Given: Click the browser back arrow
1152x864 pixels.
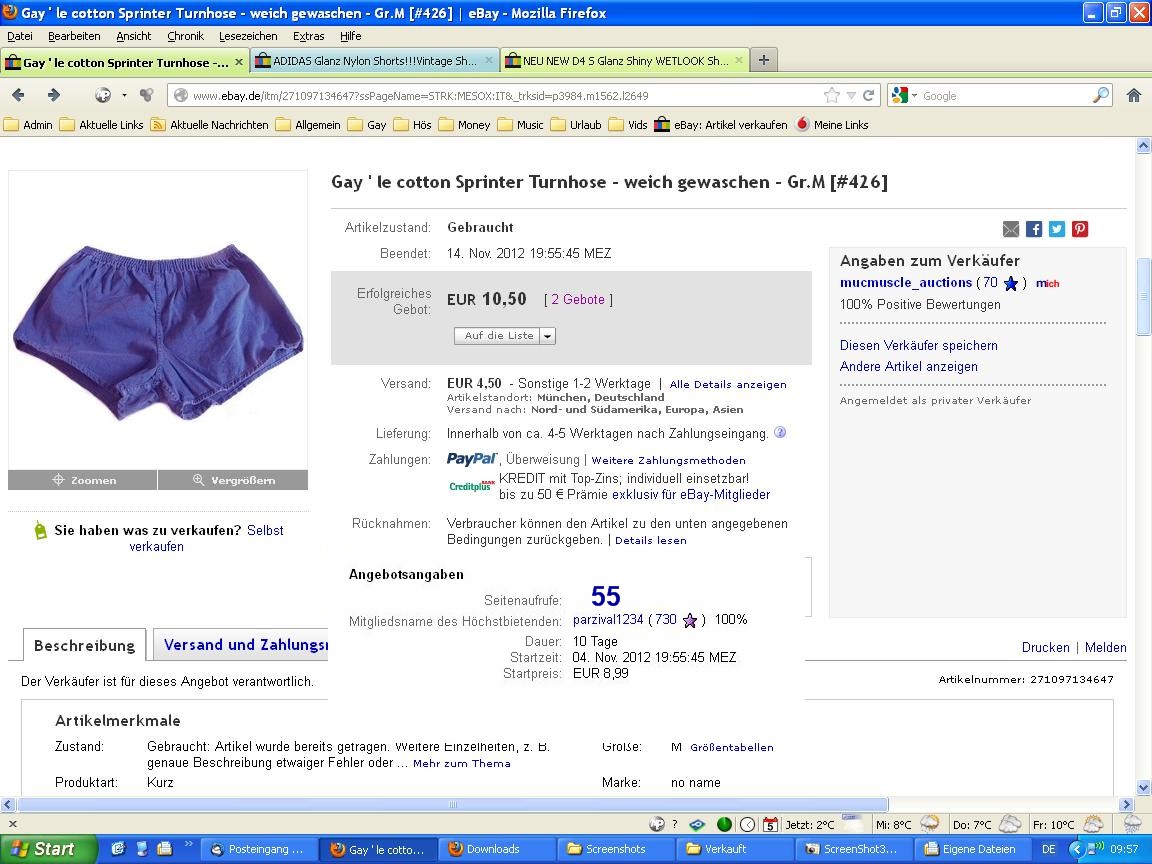Looking at the screenshot, I should coord(18,95).
